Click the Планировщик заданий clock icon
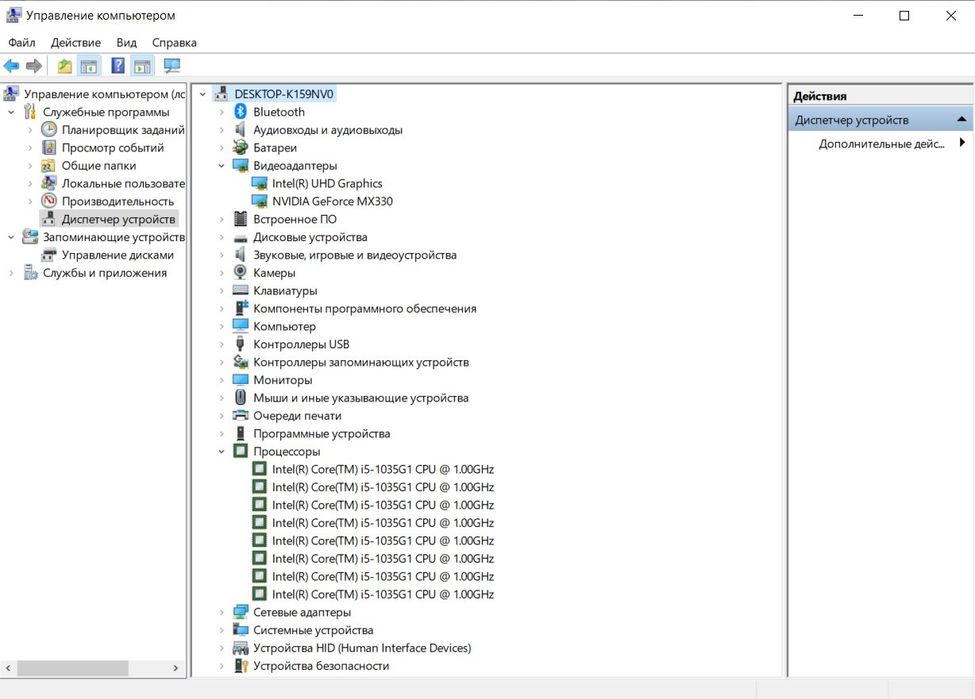Image resolution: width=975 pixels, height=699 pixels. click(x=49, y=129)
